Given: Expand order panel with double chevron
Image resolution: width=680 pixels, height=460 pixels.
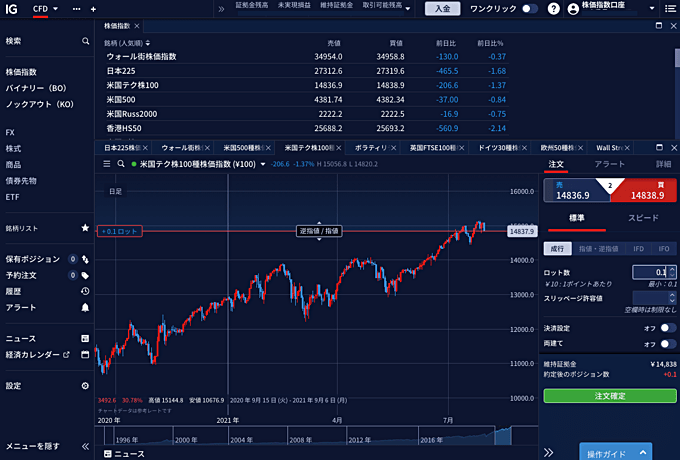Looking at the screenshot, I should click(x=549, y=453).
